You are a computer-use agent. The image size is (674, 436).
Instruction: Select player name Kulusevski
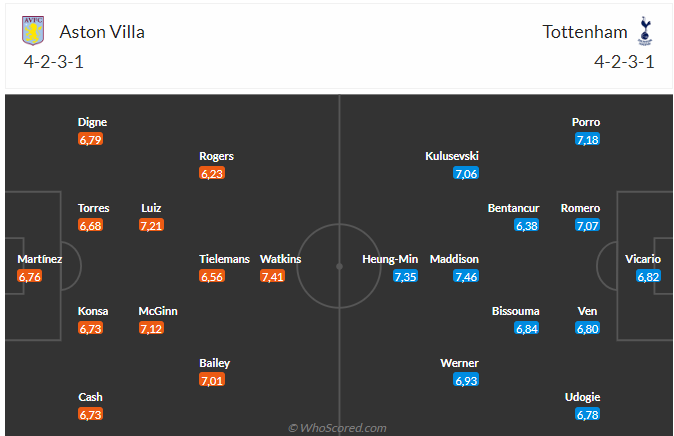(452, 156)
